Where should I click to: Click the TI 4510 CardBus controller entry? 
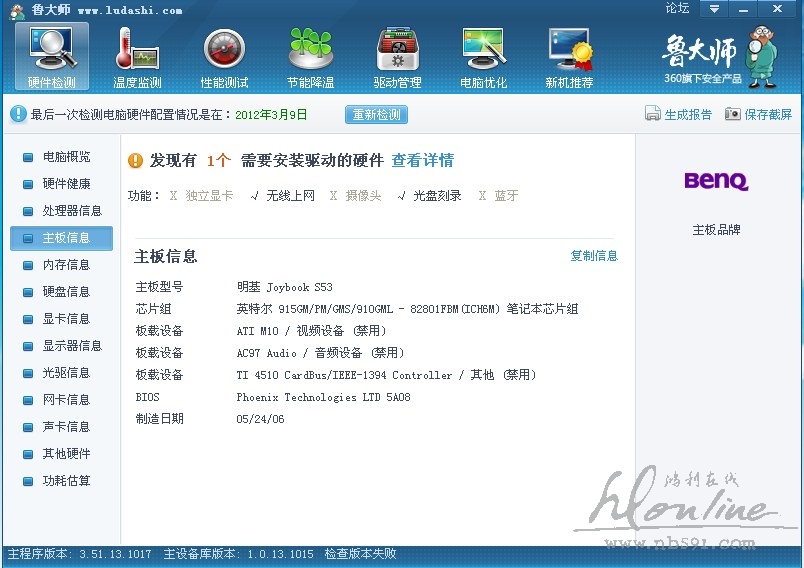click(387, 375)
